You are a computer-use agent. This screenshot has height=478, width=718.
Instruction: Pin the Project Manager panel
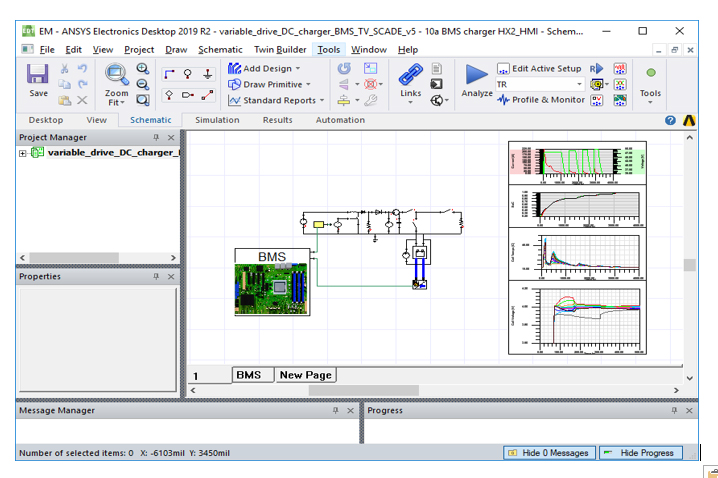coord(156,137)
